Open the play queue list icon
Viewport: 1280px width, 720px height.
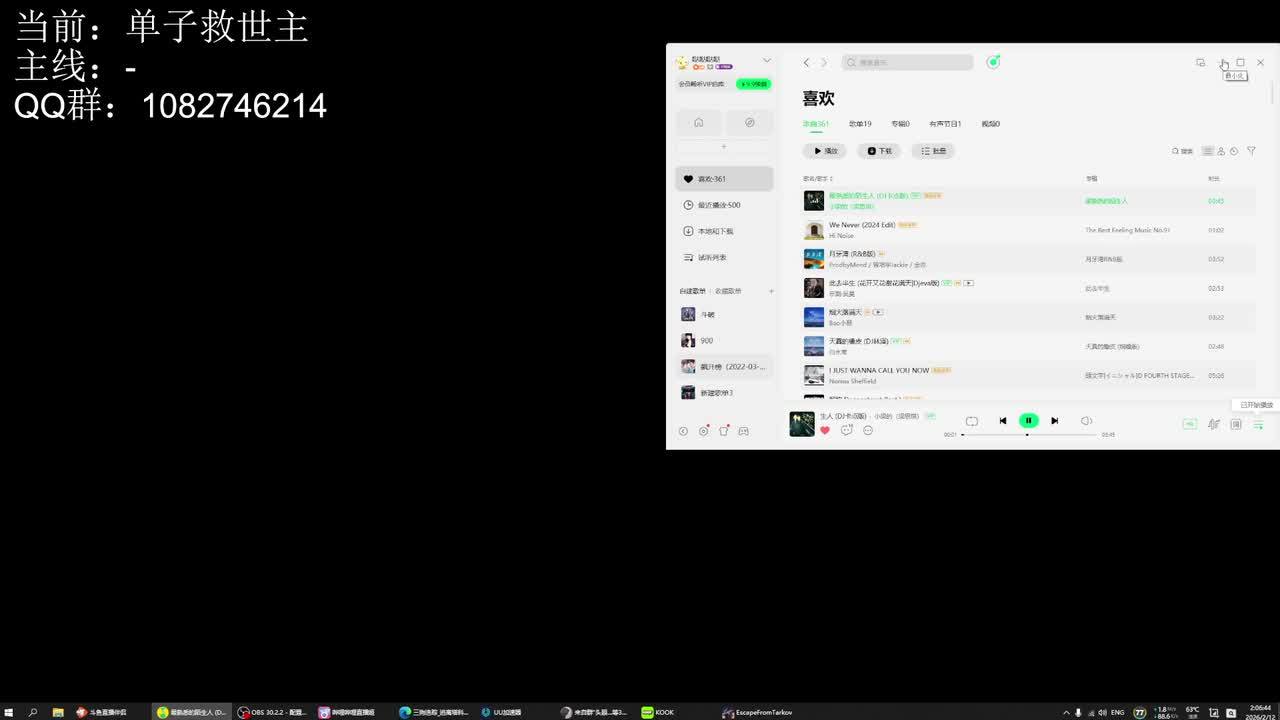[1258, 425]
